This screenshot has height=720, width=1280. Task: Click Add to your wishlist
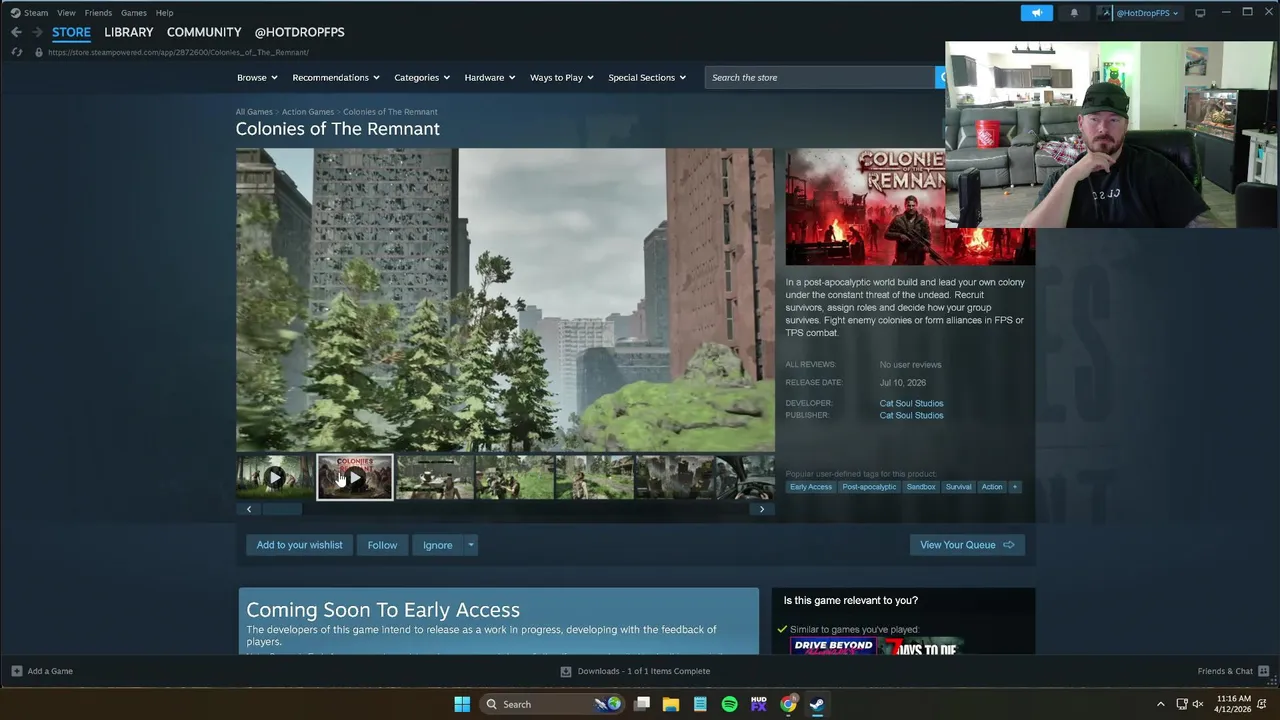(299, 545)
